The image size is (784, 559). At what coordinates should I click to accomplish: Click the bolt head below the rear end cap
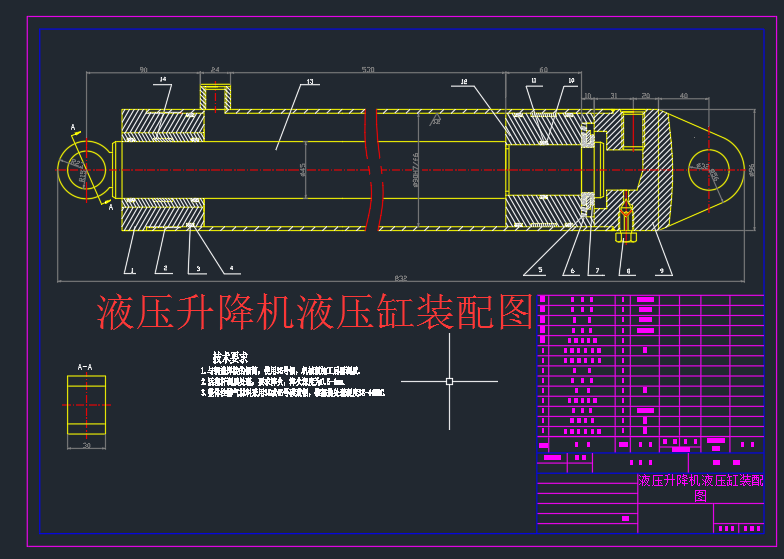626,236
